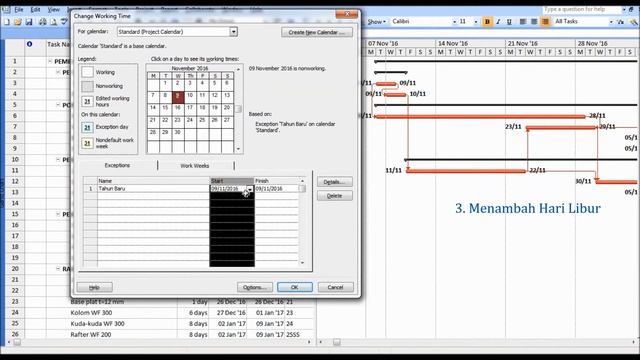Collapse summary task in row 10
The width and height of the screenshot is (640, 360).
[x=58, y=160]
